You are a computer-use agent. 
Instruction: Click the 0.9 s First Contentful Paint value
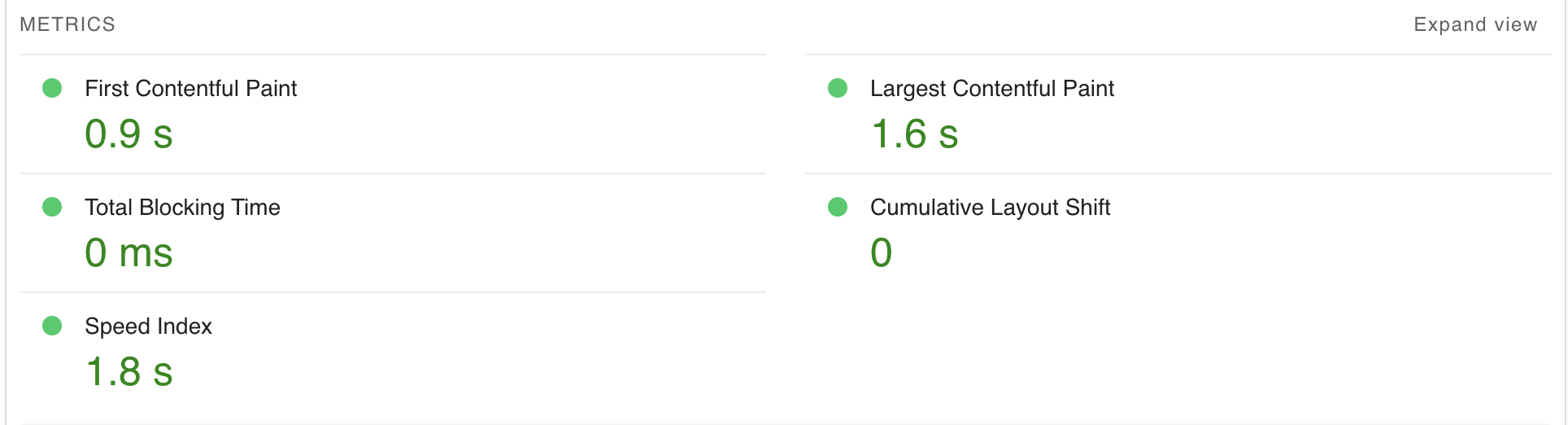[128, 134]
